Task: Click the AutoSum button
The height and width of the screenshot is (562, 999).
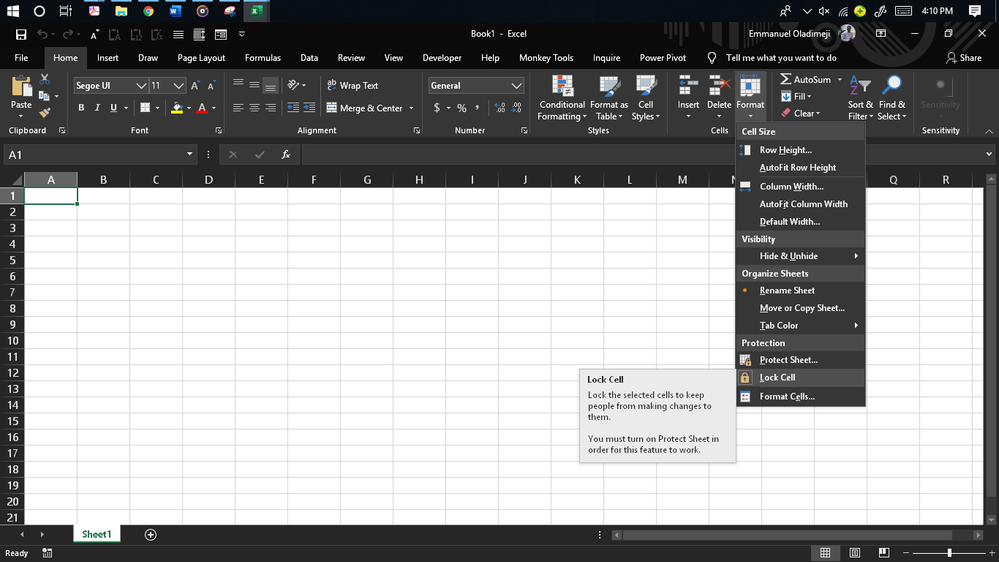Action: click(806, 80)
